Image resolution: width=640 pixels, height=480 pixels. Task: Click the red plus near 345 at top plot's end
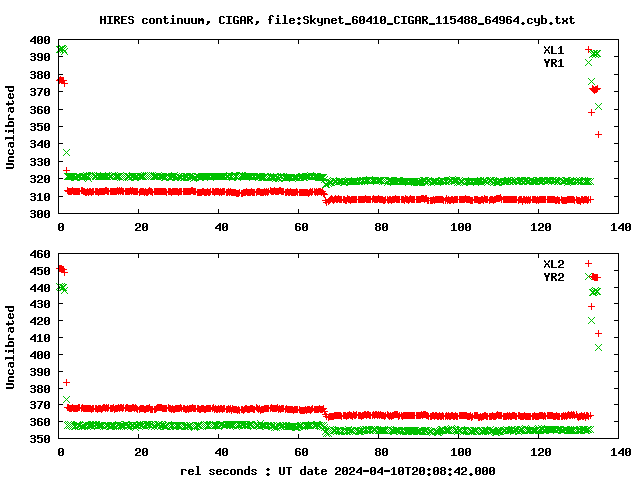[598, 134]
